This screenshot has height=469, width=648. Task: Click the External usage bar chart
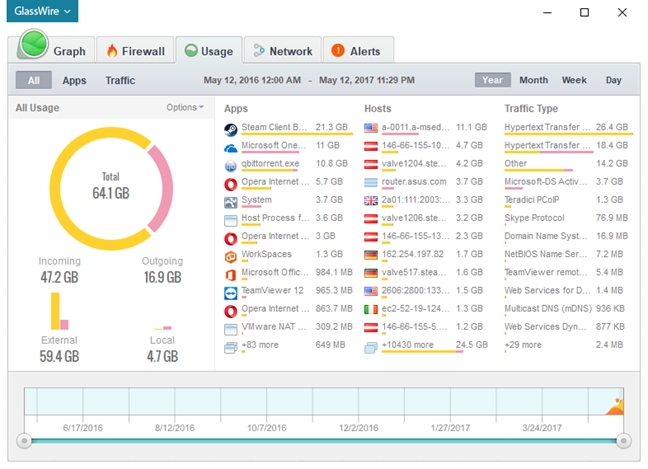60,311
